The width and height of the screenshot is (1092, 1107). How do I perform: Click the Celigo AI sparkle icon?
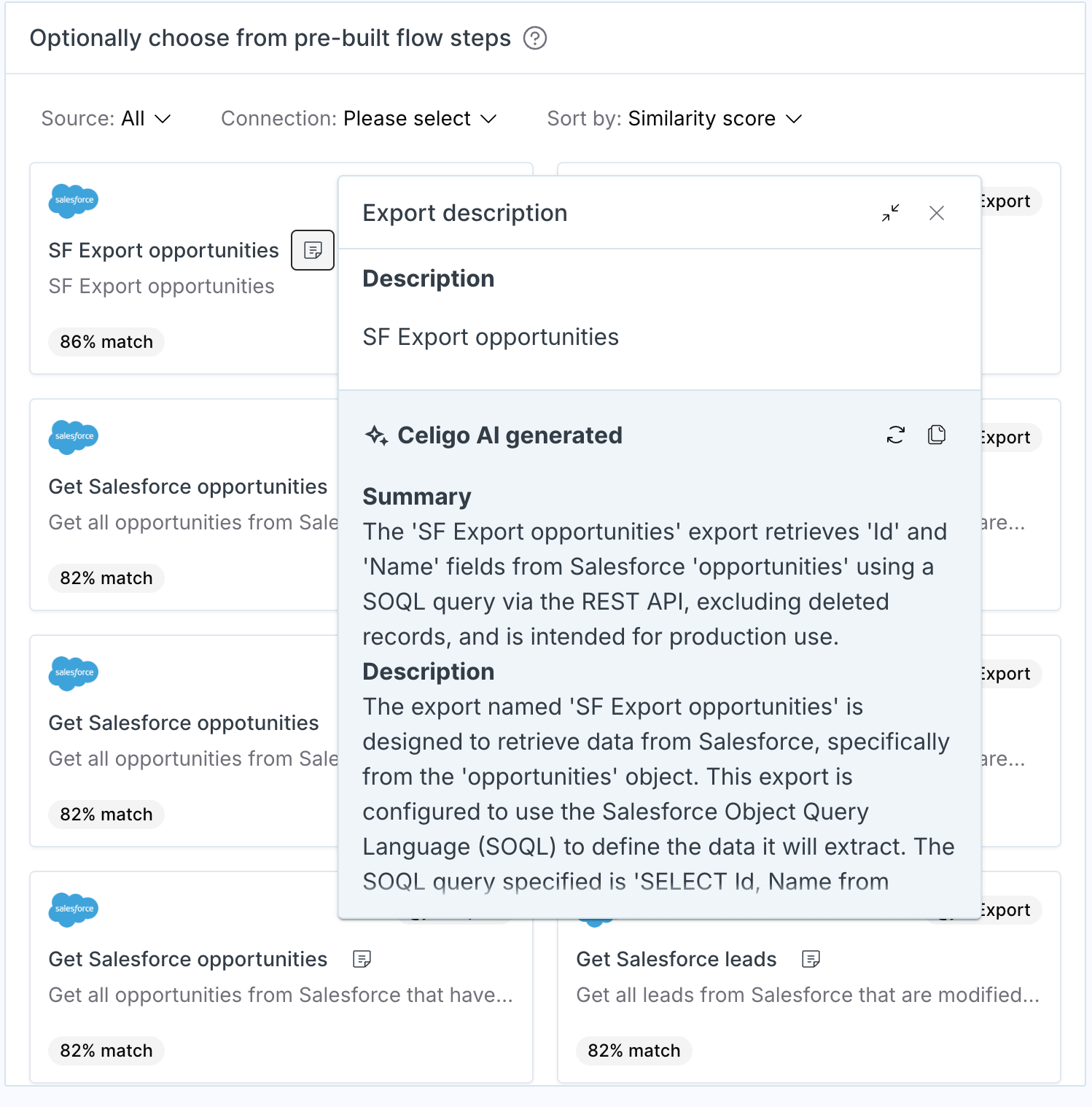376,435
